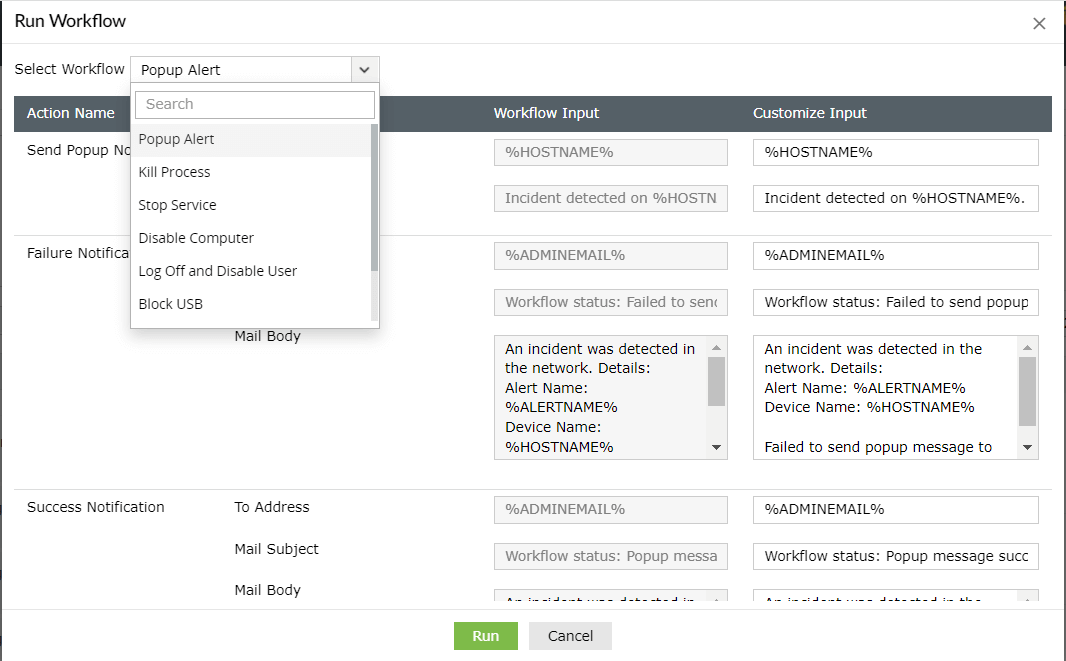
Task: Click the 'Select Workflow' label
Action: (x=69, y=69)
